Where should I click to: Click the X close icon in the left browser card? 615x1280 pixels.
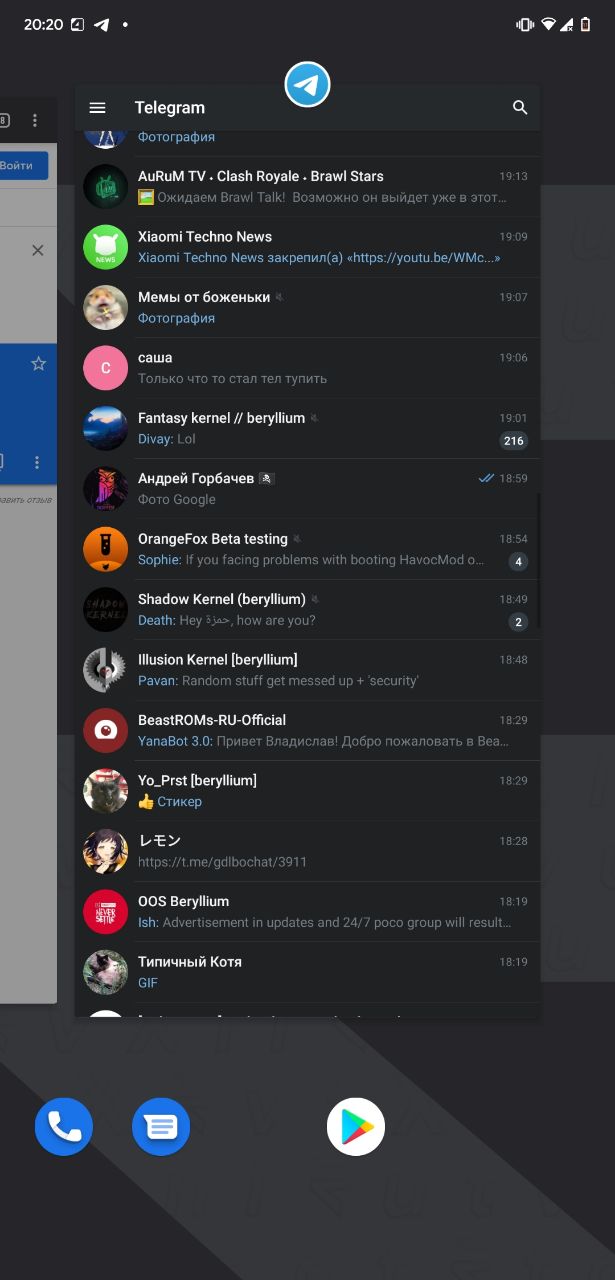(38, 251)
